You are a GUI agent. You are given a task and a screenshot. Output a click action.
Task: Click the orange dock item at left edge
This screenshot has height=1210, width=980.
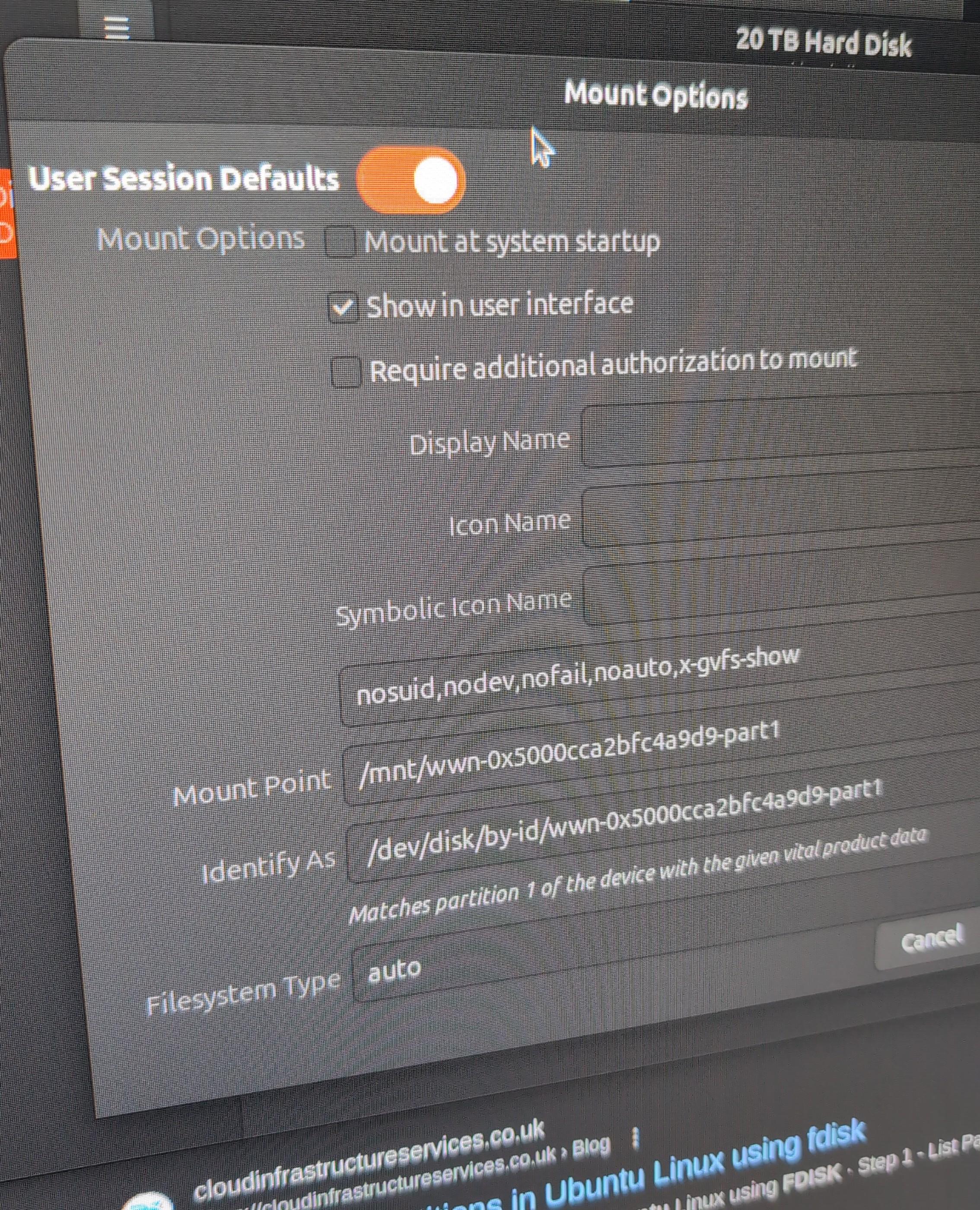point(7,213)
